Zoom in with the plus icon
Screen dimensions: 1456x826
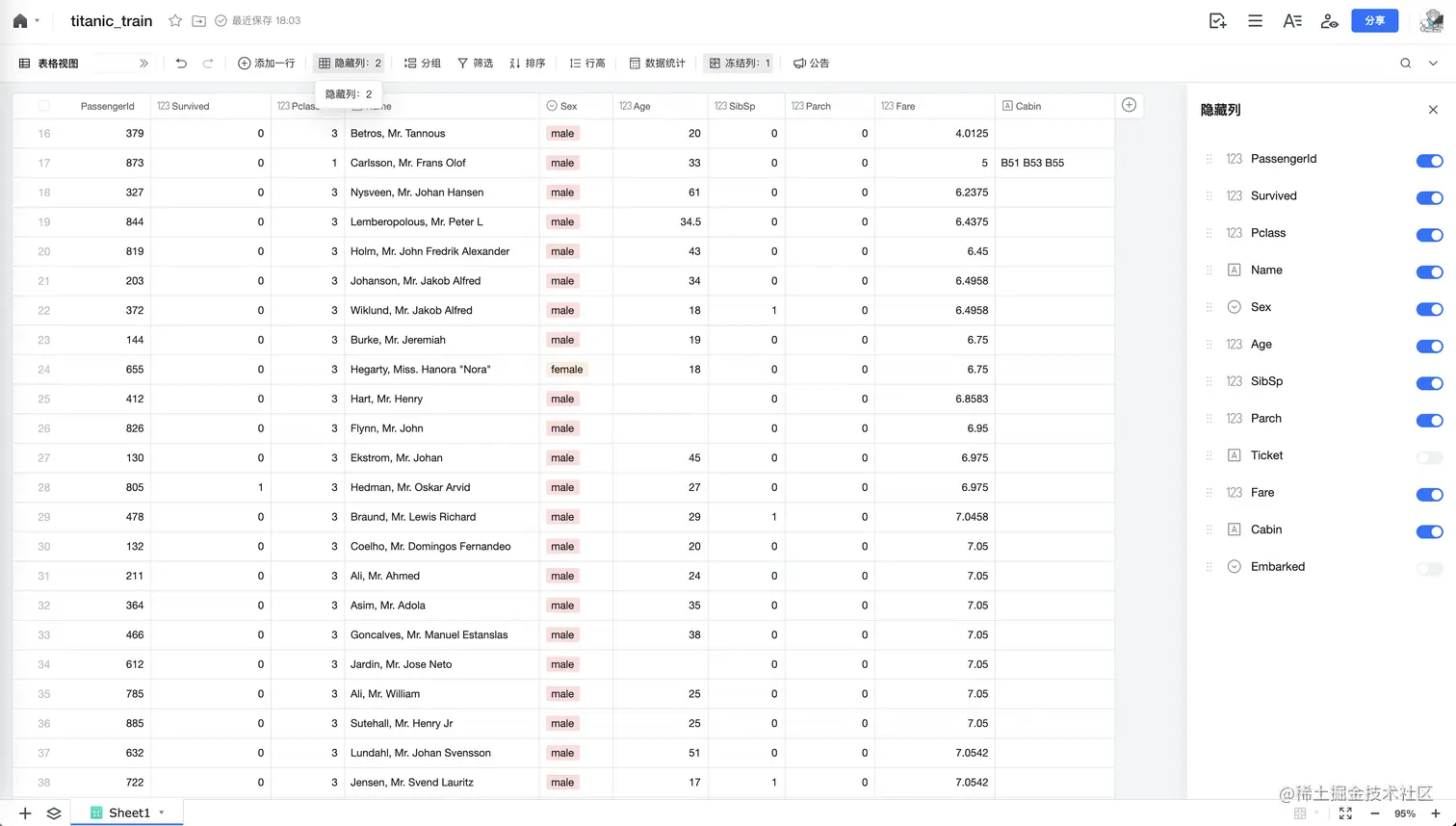(x=1436, y=813)
